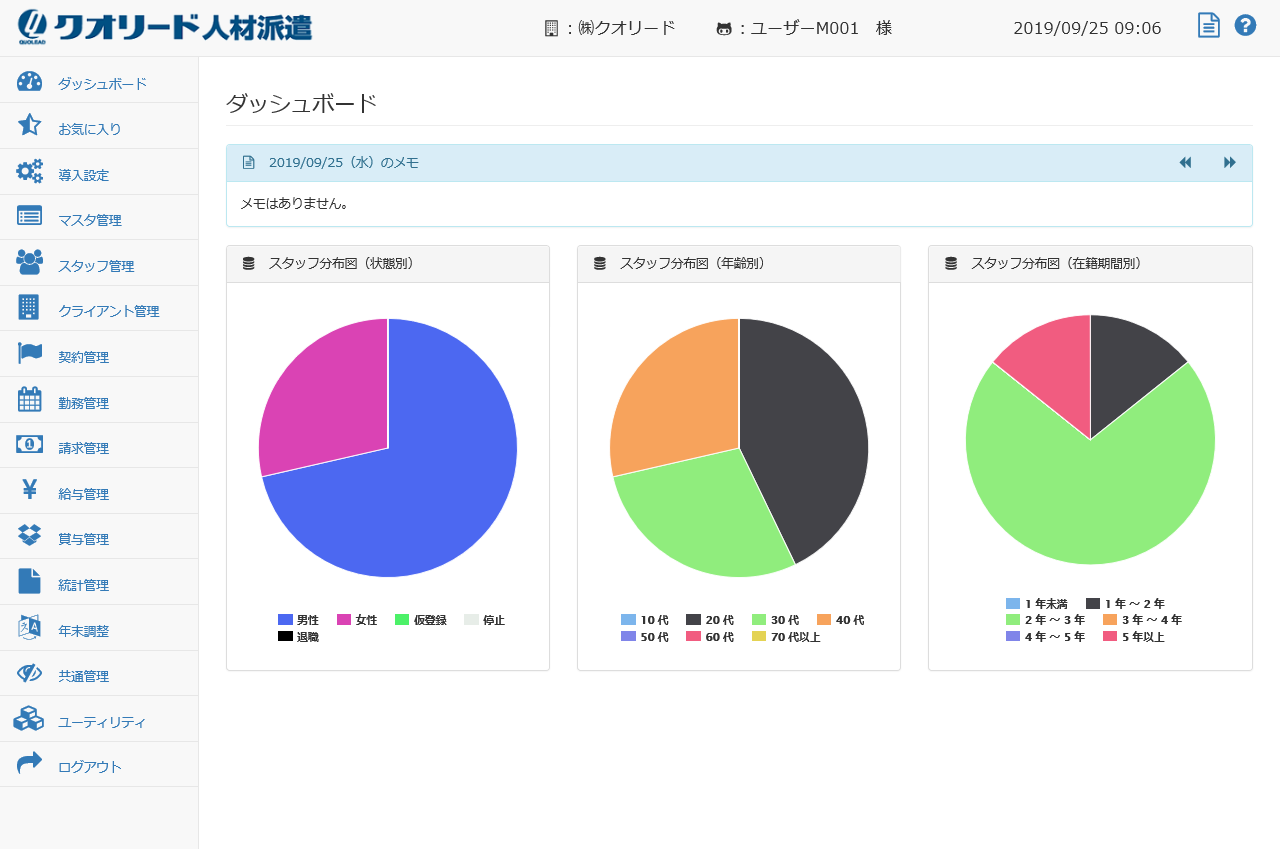
Task: Click the クオリード人材派遣 logo
Action: coord(165,27)
